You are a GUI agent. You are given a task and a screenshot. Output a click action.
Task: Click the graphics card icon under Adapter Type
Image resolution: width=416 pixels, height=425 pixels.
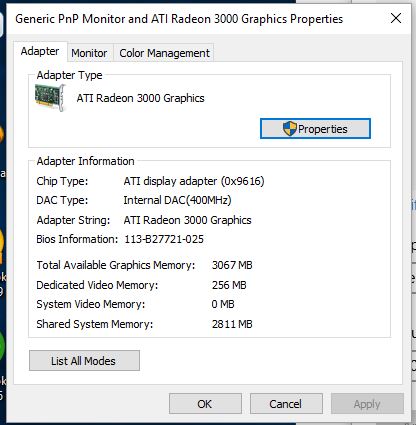[50, 98]
